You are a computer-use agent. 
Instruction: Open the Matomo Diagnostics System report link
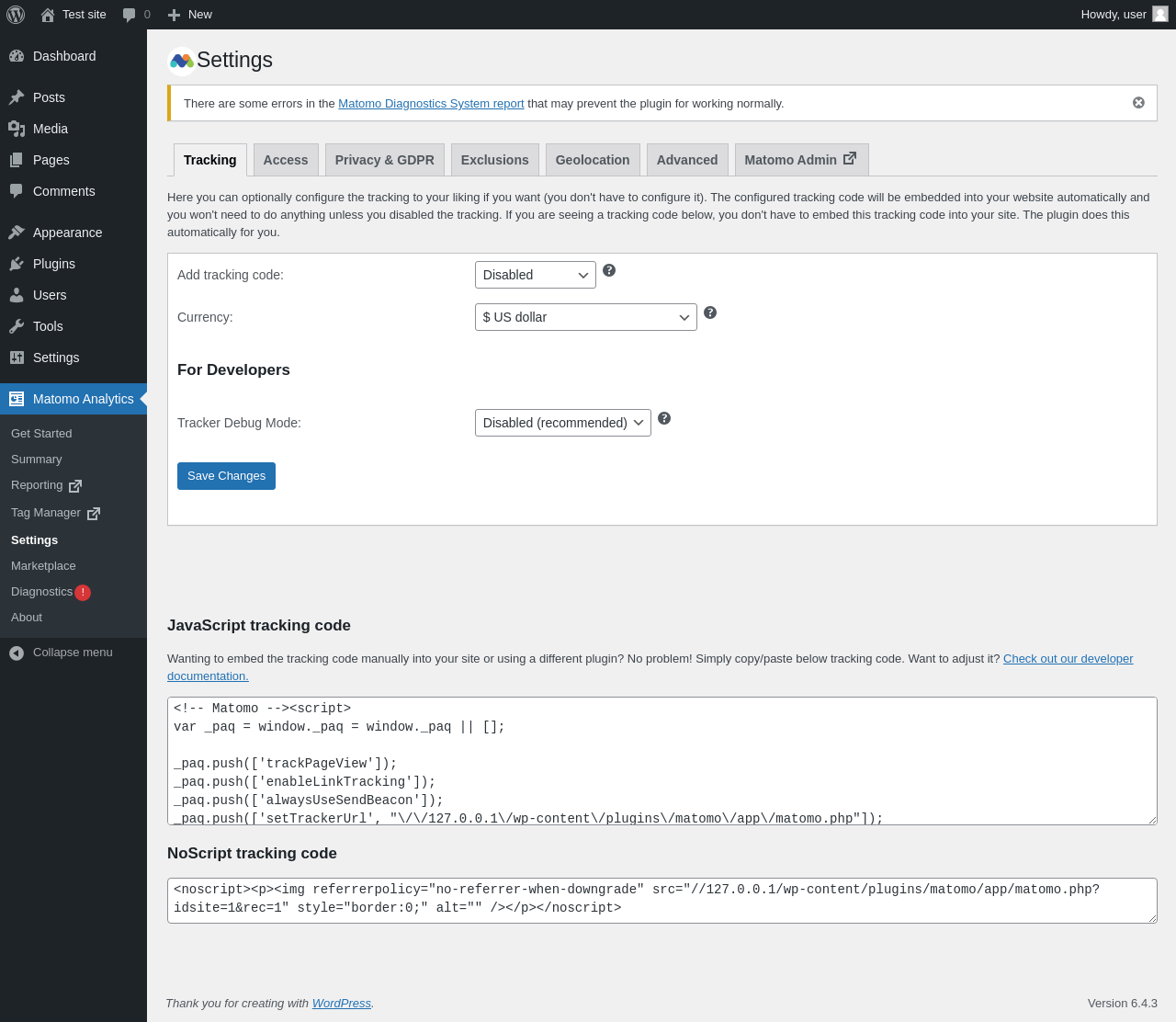click(431, 104)
